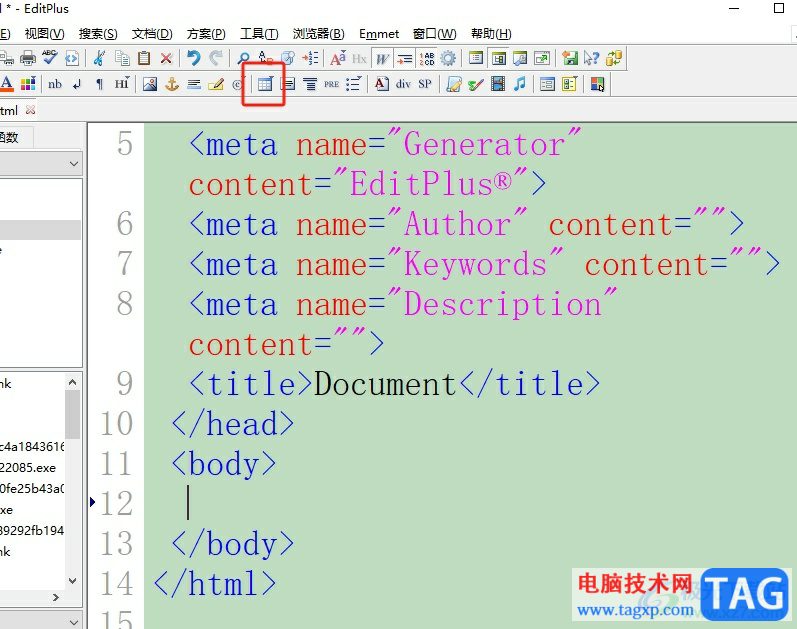Center text with the center align icon
Screen dimensions: 797x629
pos(310,84)
